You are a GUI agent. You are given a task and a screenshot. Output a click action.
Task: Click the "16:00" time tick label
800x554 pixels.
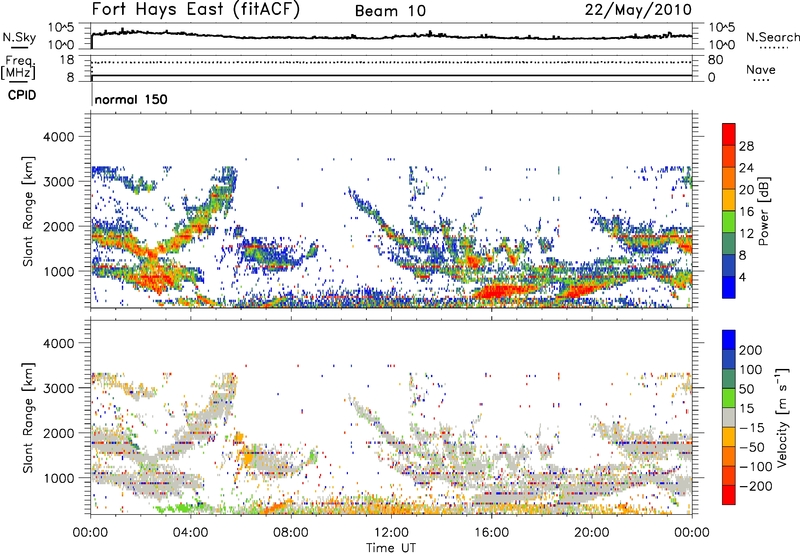point(491,533)
